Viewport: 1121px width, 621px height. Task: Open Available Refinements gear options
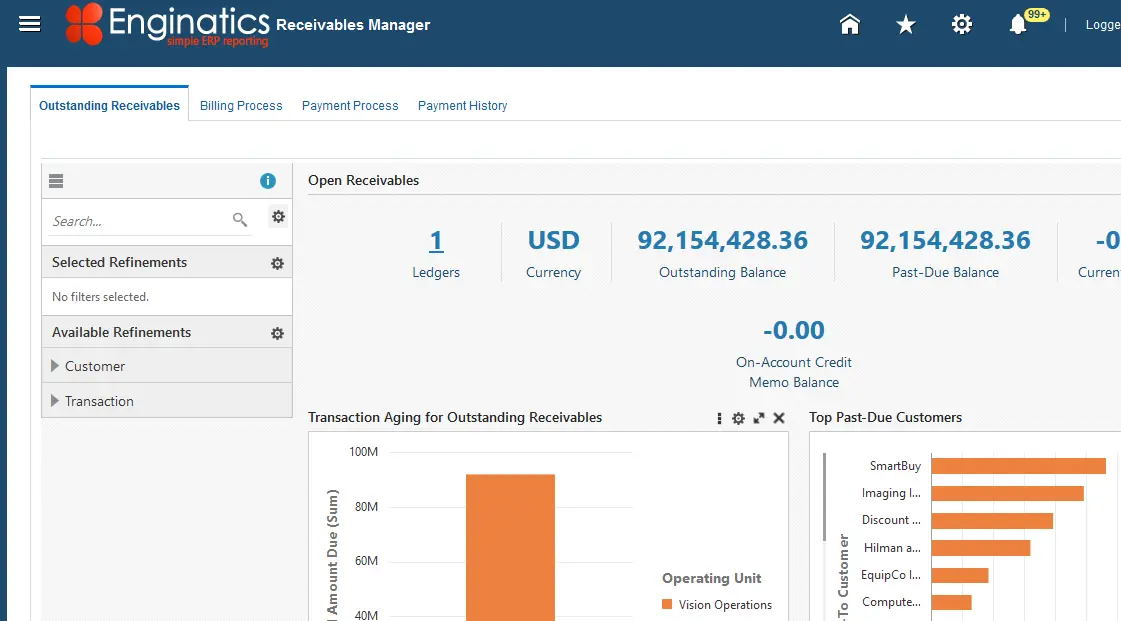coord(278,333)
